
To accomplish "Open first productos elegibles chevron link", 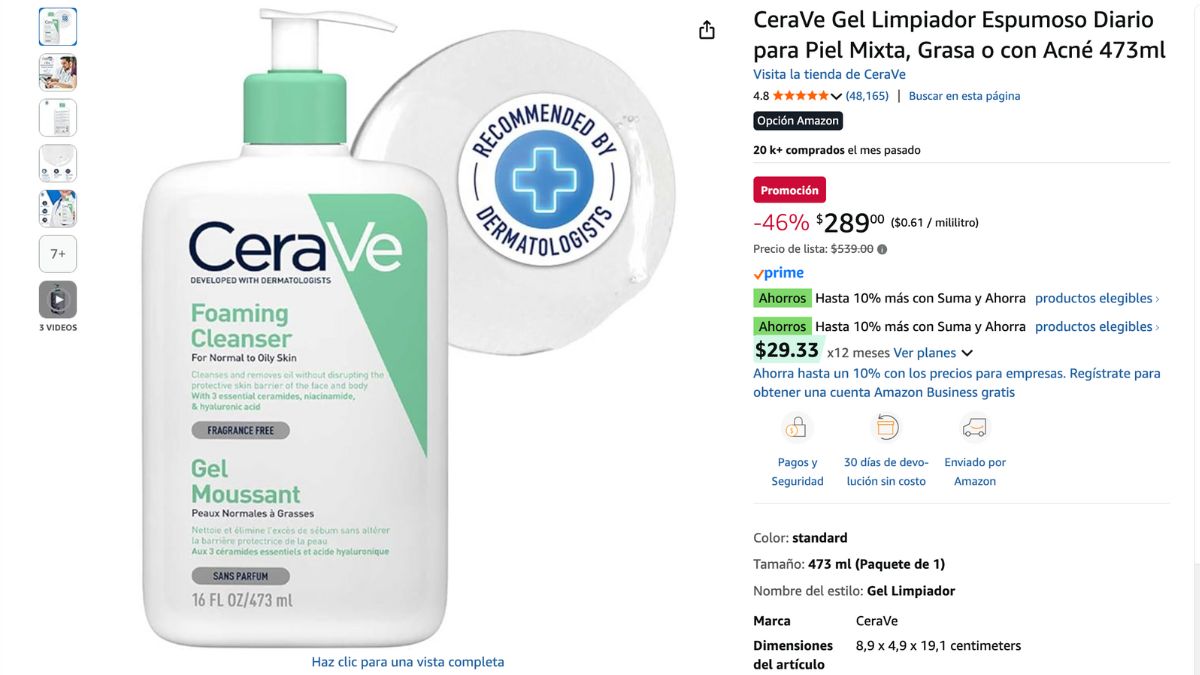I will (x=1097, y=298).
